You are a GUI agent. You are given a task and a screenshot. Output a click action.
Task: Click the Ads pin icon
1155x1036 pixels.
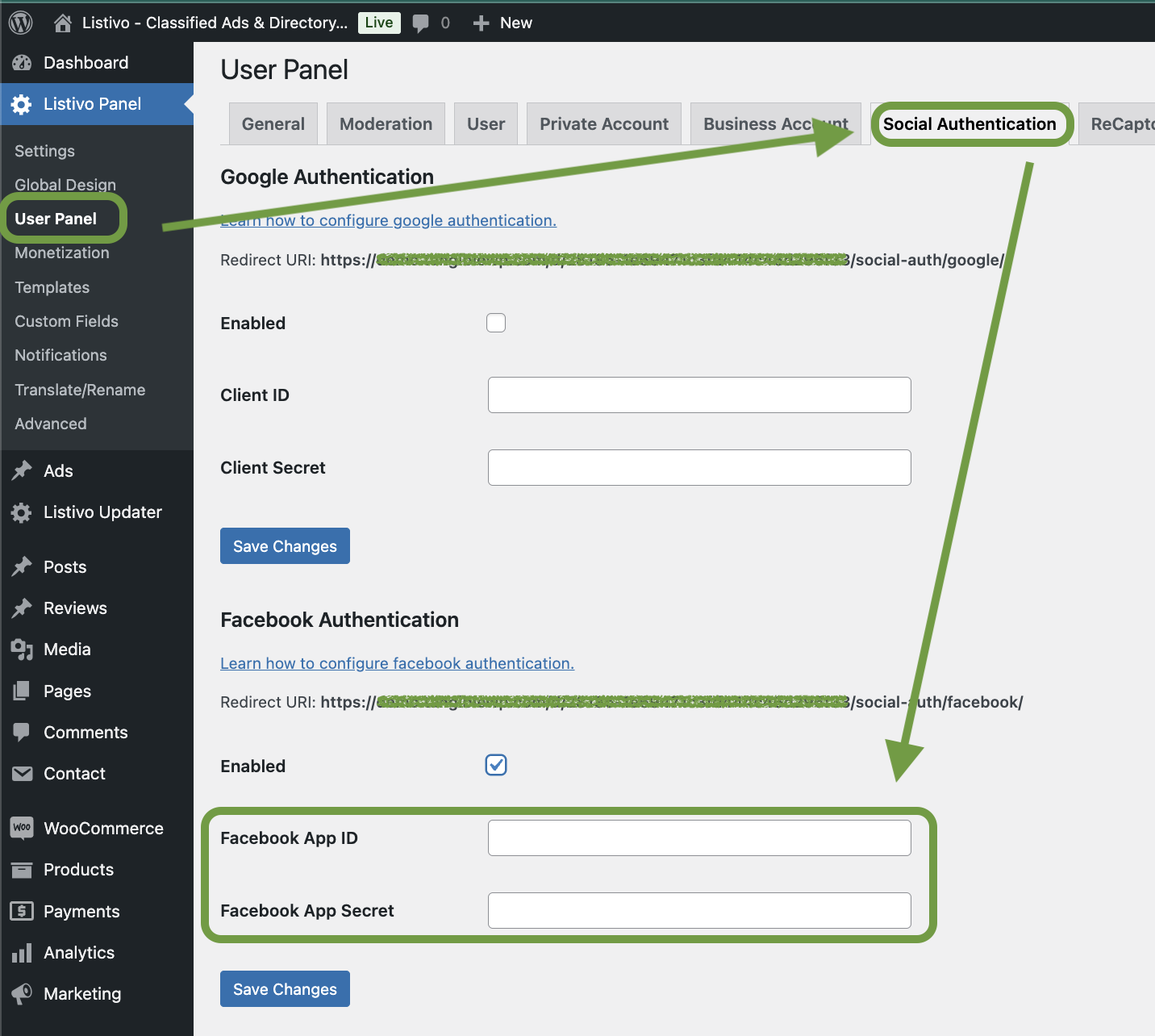22,471
